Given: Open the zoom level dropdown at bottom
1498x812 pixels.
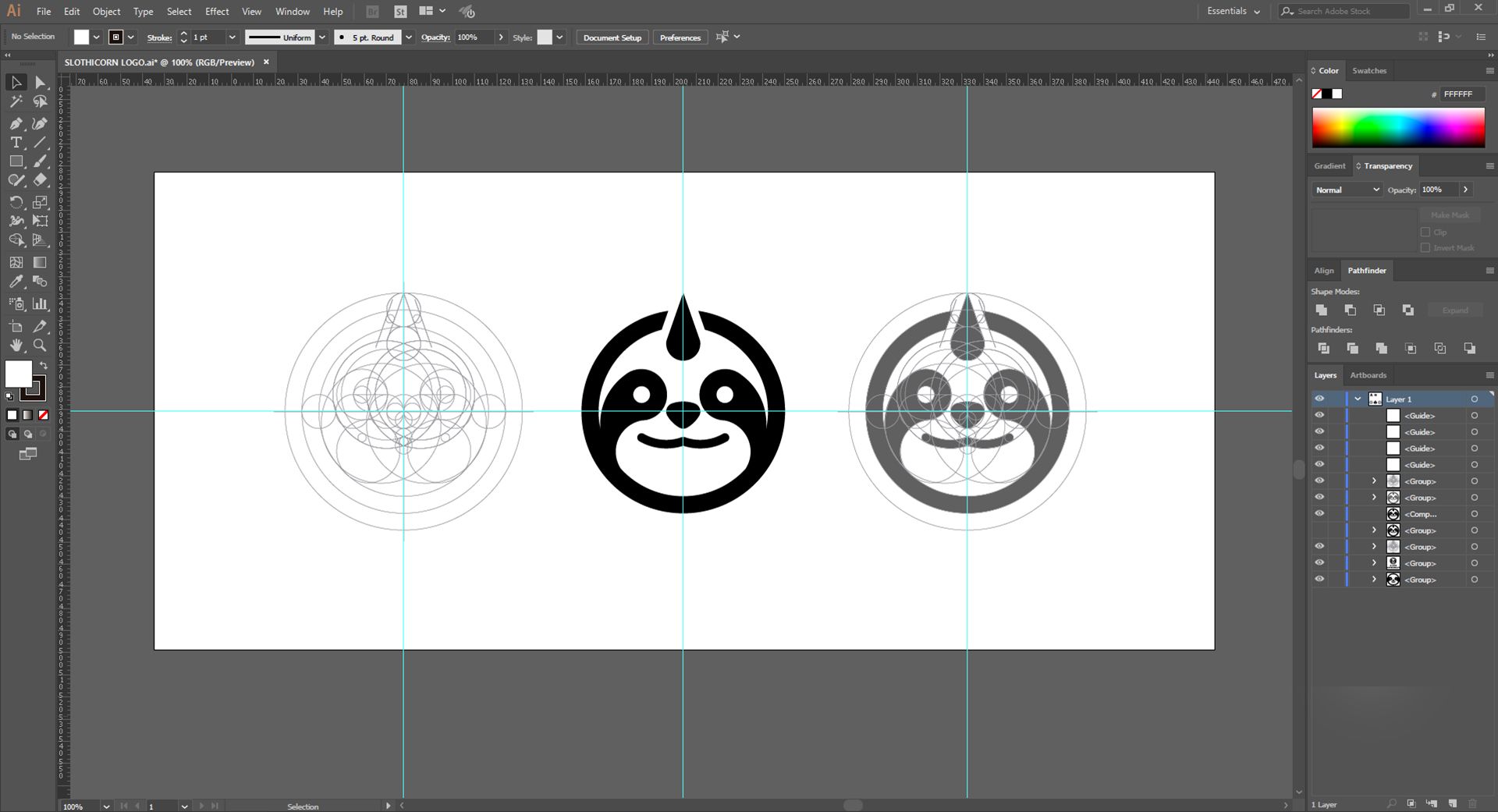Looking at the screenshot, I should point(106,806).
